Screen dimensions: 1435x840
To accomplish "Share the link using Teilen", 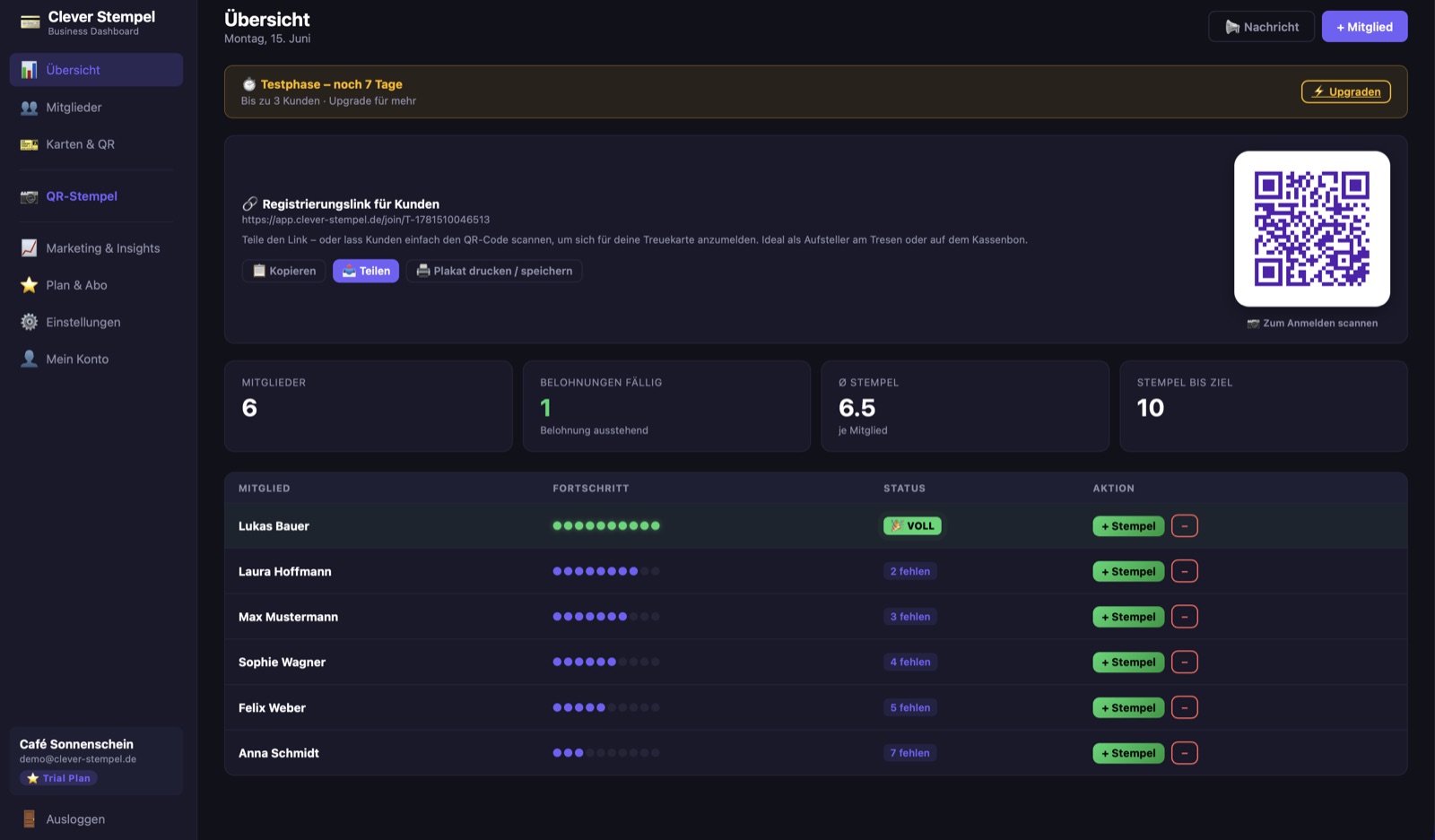I will point(366,271).
